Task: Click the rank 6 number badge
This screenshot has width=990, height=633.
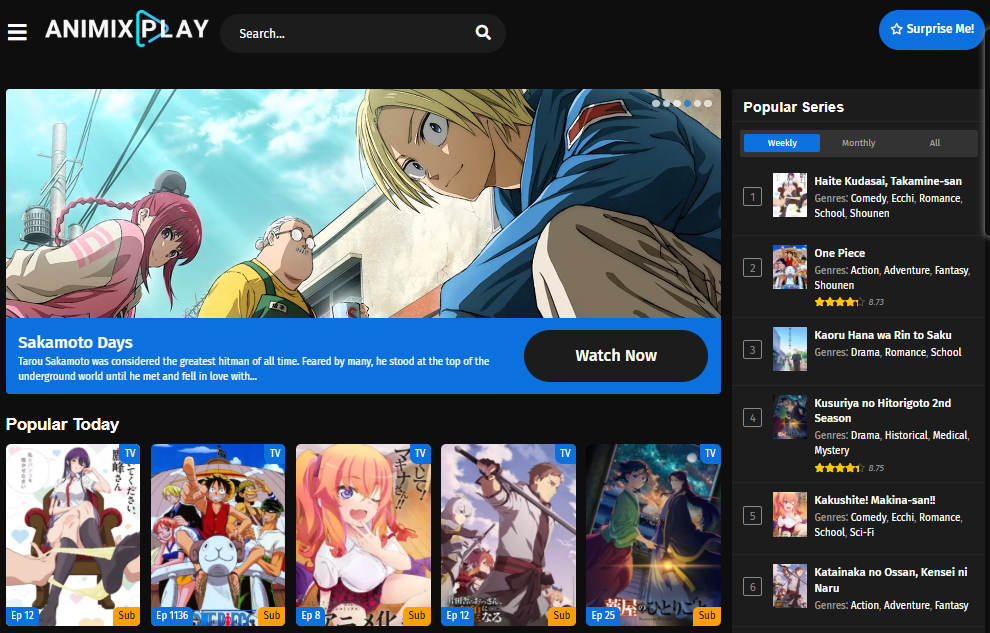Action: click(752, 588)
